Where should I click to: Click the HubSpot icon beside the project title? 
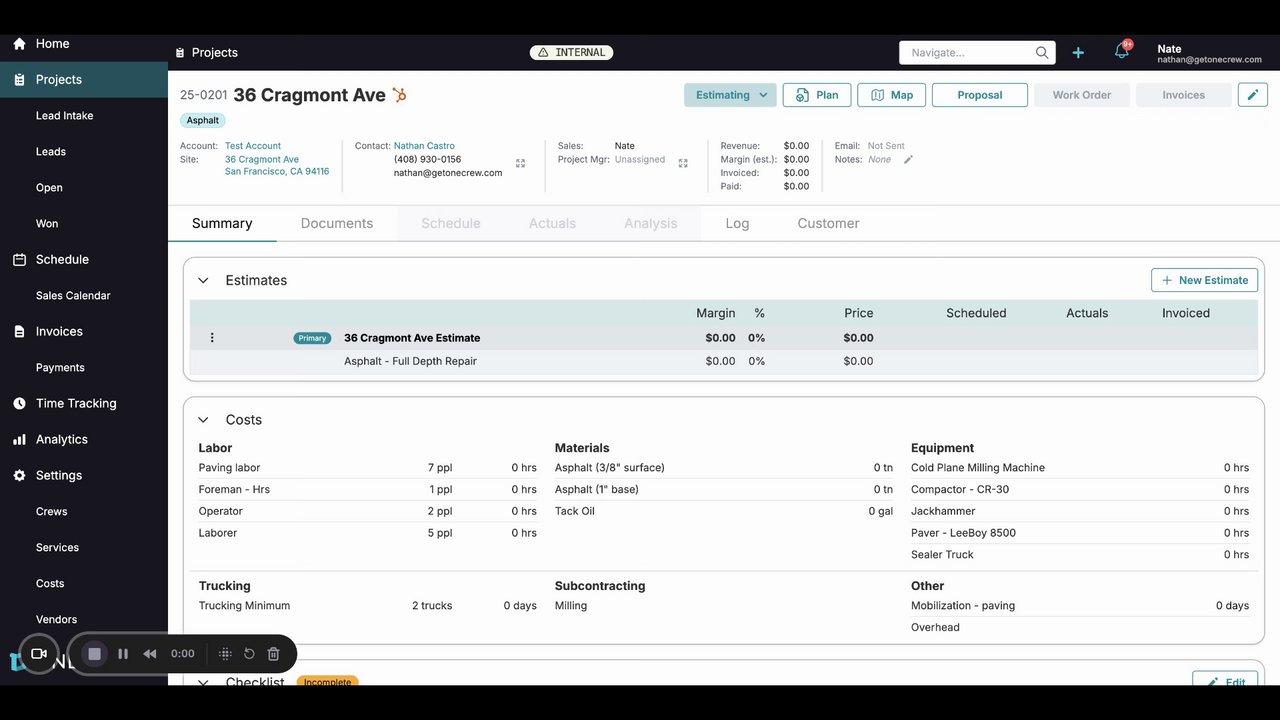click(400, 95)
